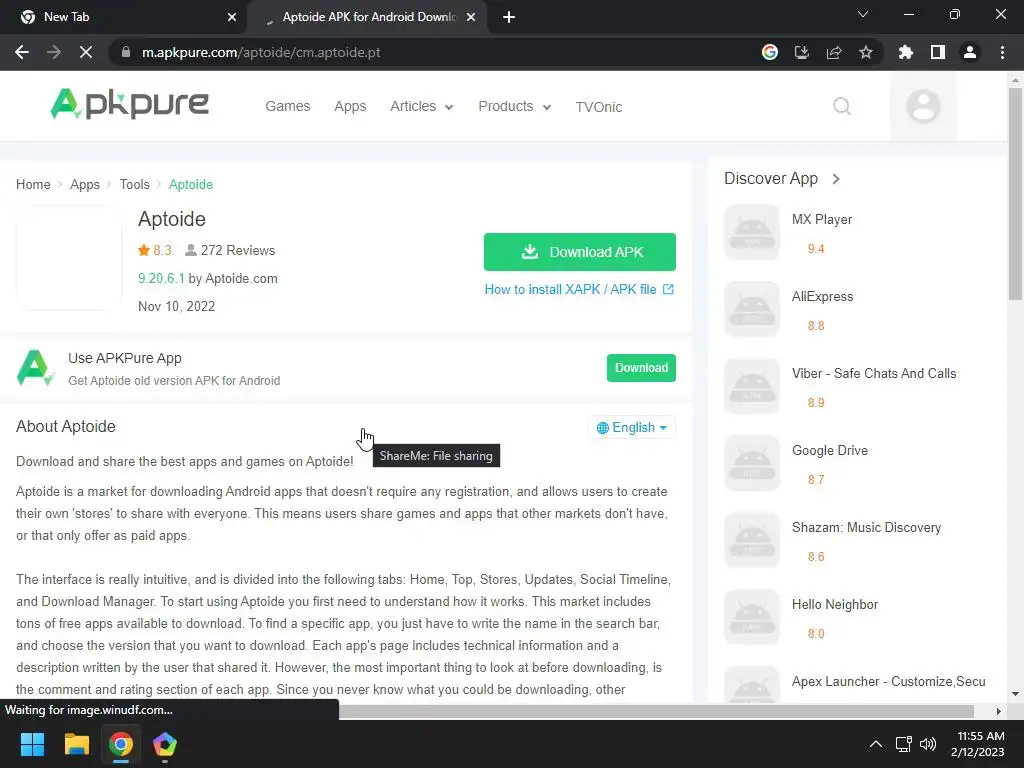Expand Discover App with the arrow
Screen dimensions: 1024x768
tap(836, 179)
